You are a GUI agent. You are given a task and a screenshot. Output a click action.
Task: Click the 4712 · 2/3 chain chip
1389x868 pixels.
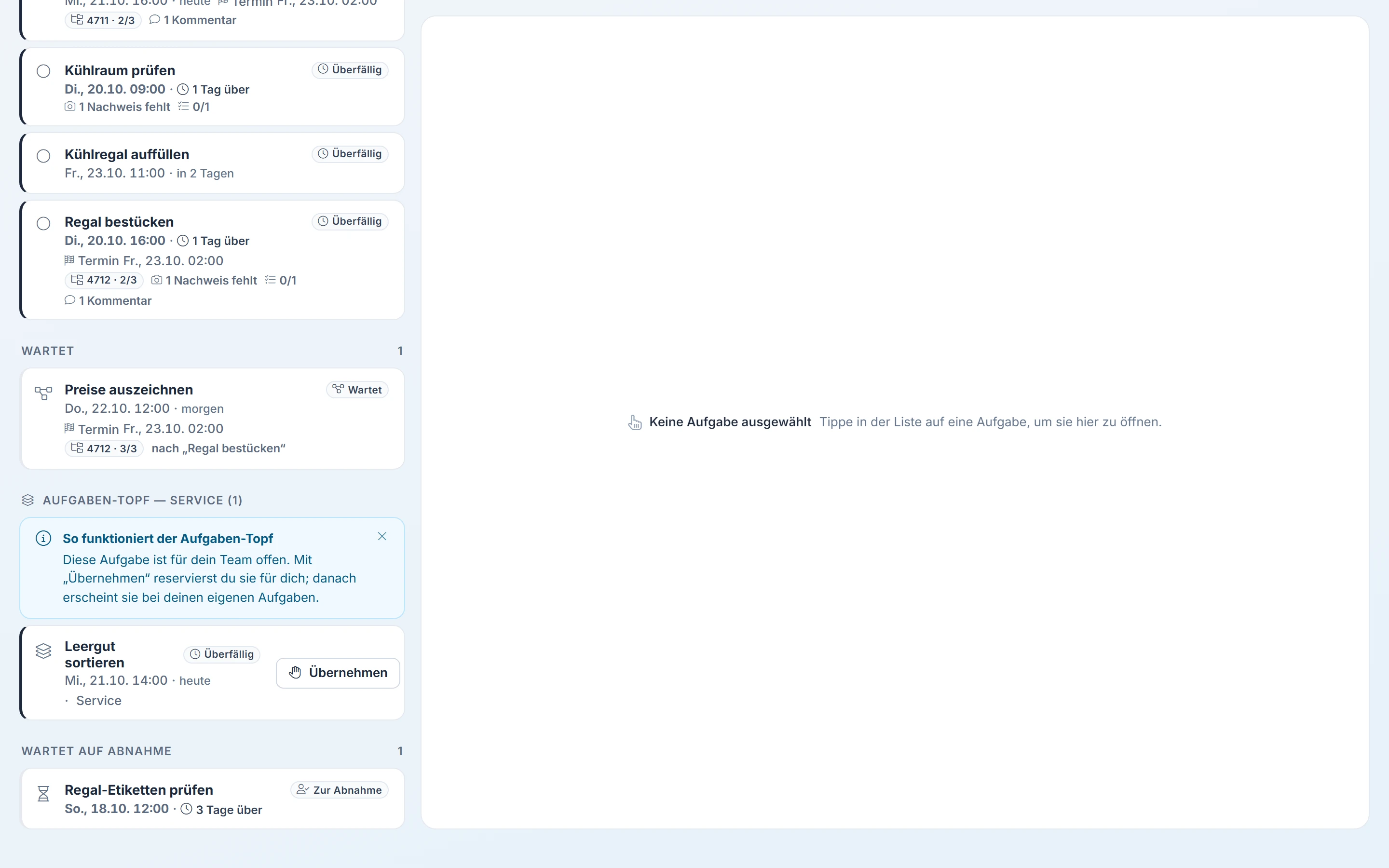click(x=104, y=280)
